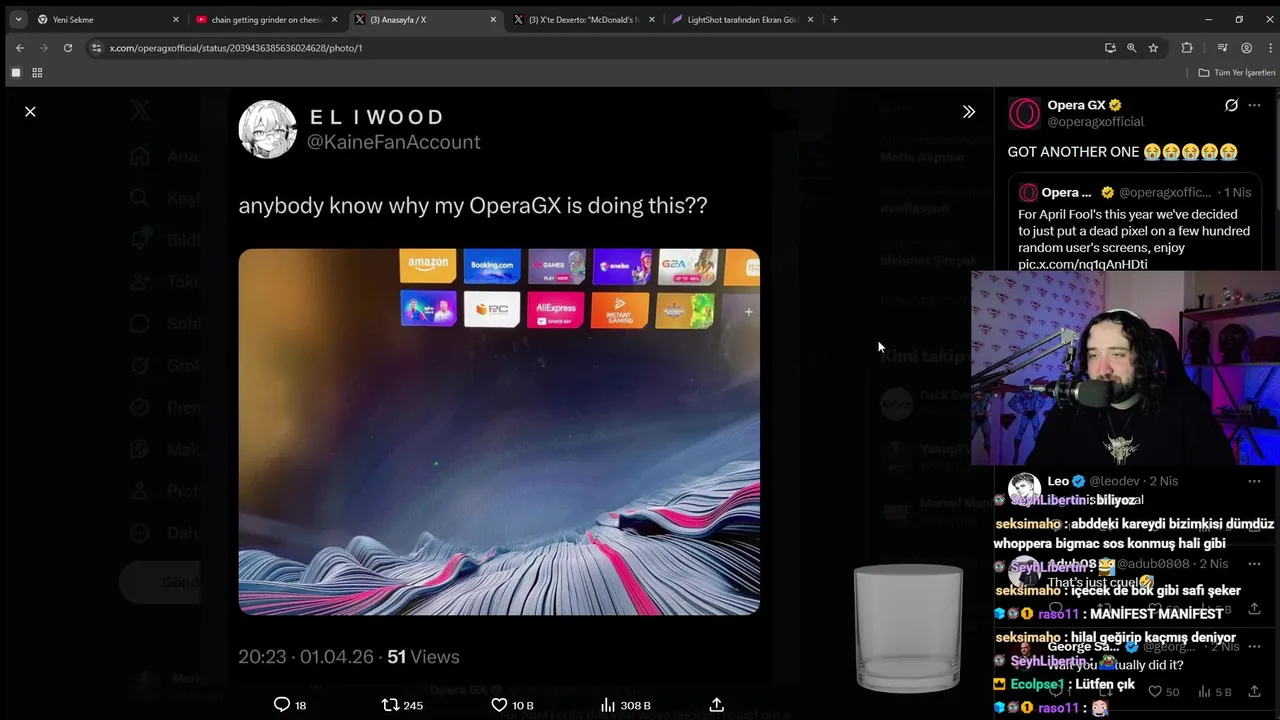View the 5 B views stat on George's reply
Image resolution: width=1280 pixels, height=720 pixels.
[x=1215, y=691]
